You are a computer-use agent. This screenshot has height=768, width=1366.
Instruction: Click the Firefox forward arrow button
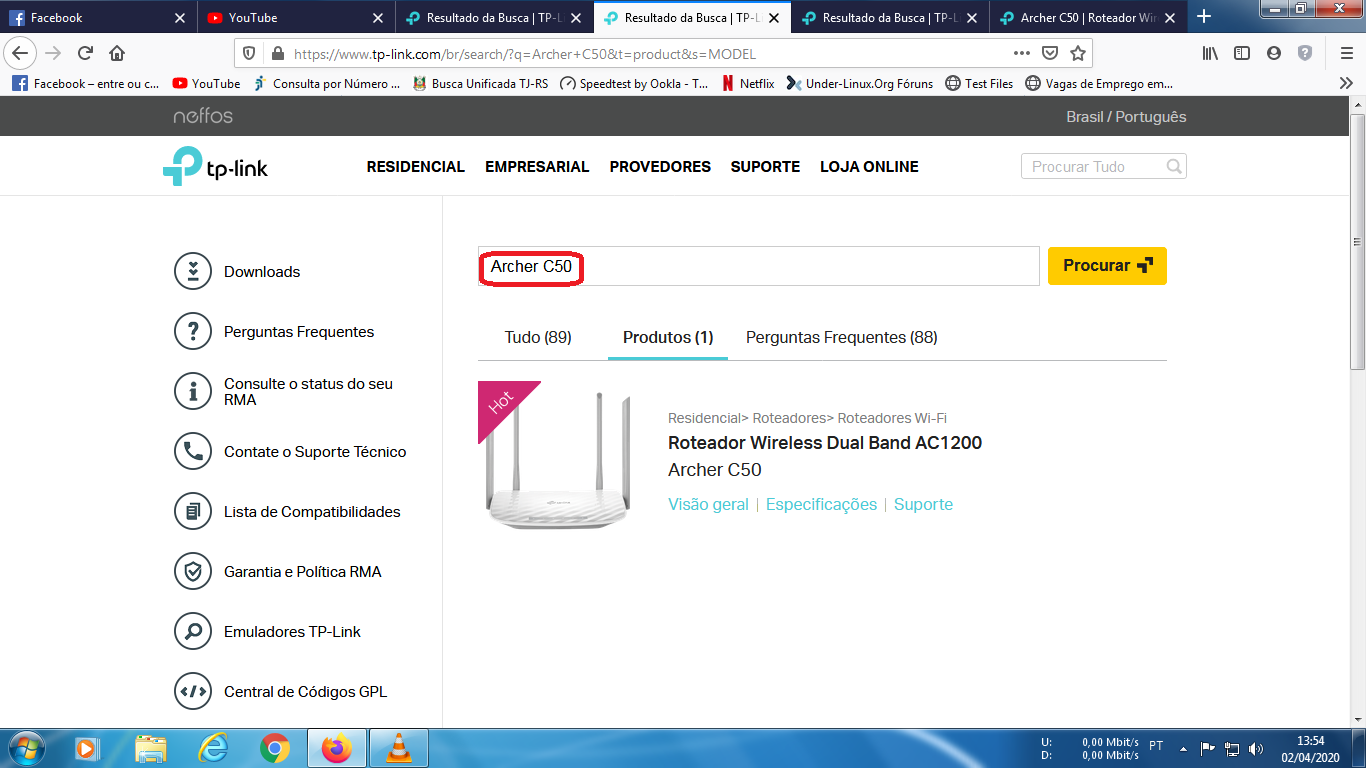click(53, 53)
